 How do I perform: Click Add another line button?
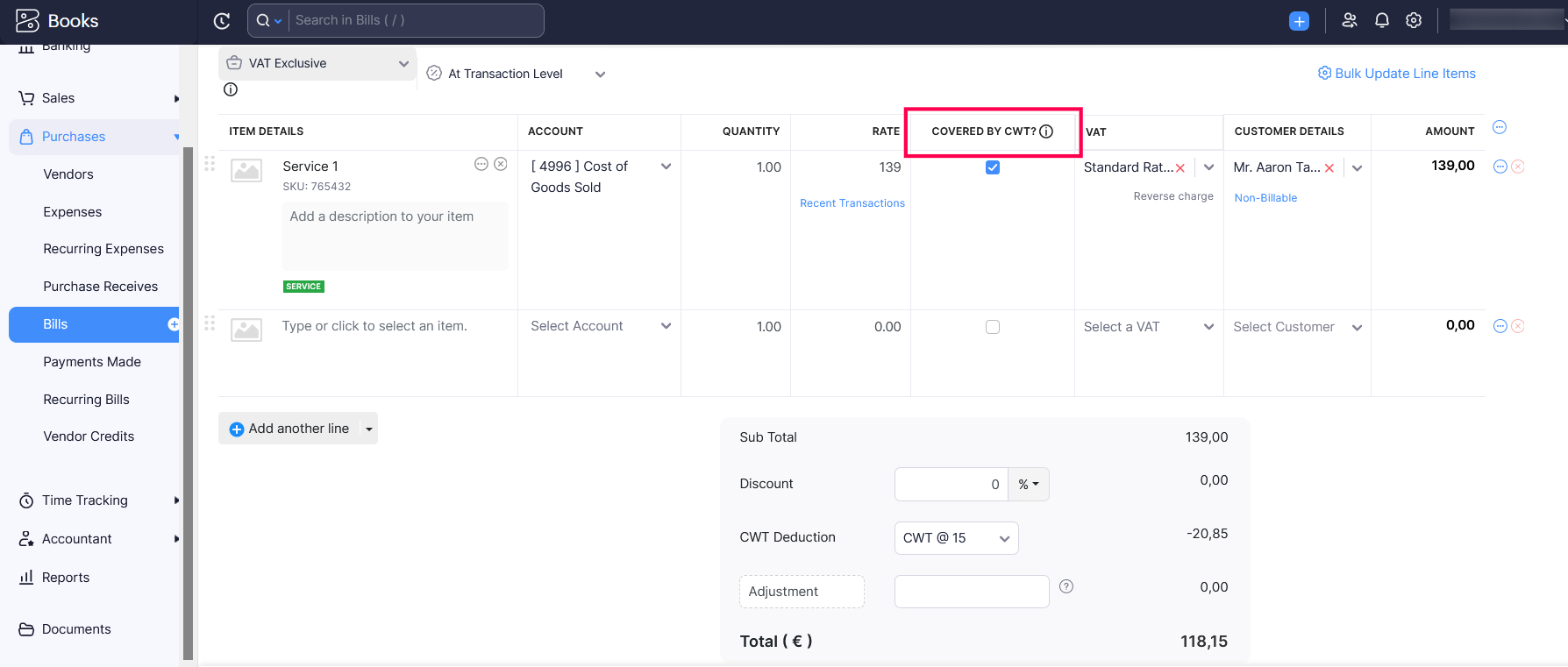click(x=289, y=429)
